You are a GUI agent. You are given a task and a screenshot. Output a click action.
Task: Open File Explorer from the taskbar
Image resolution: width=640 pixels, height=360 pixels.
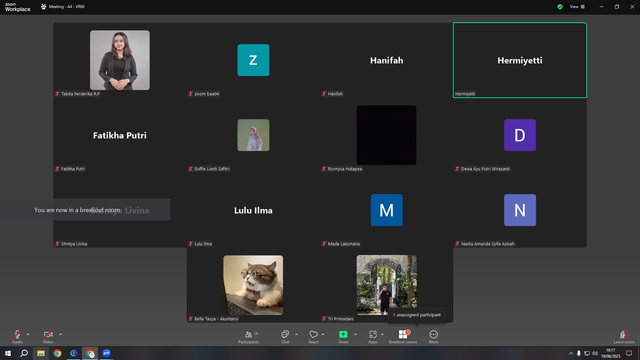point(41,353)
